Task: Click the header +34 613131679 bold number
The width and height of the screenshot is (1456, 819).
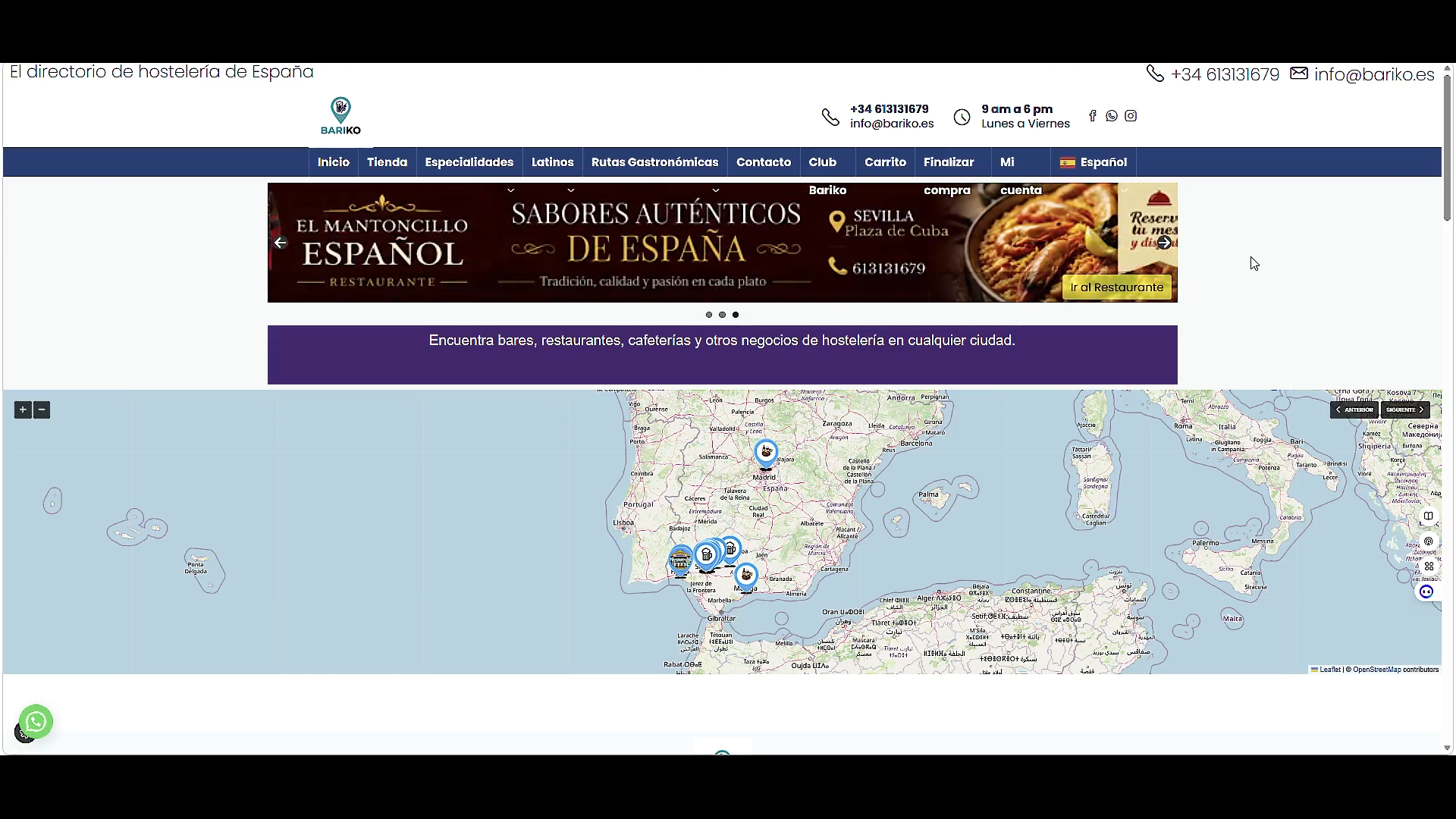Action: click(889, 109)
